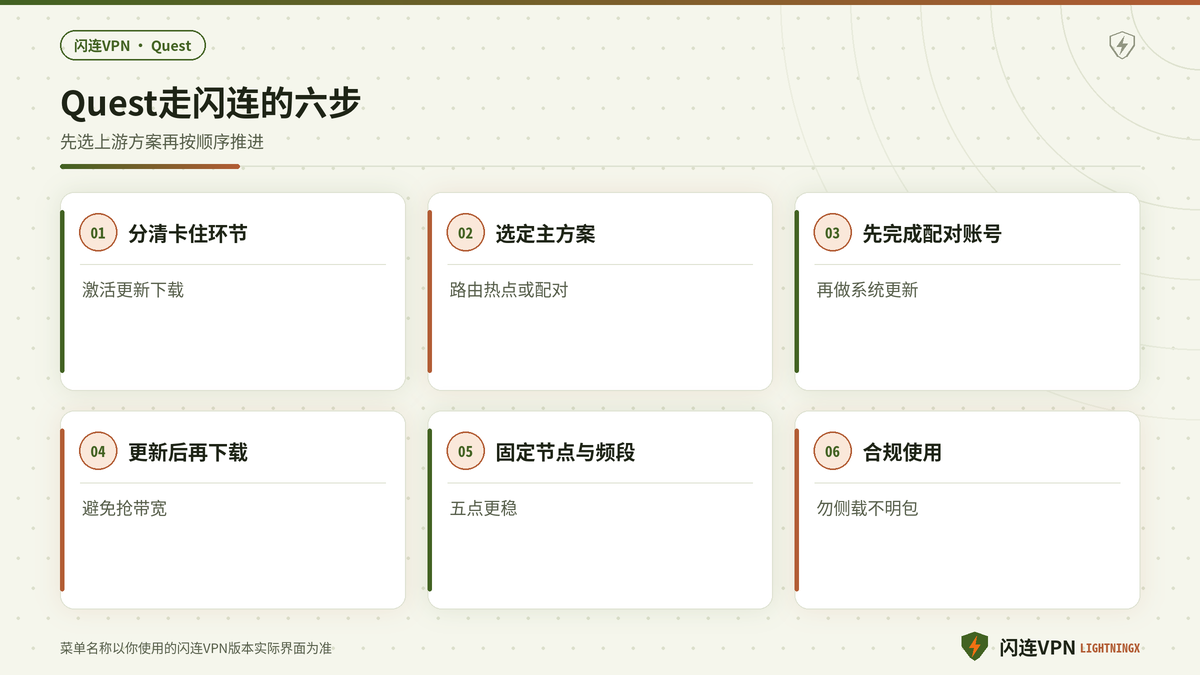Click the LIGHTNINGX label in footer
This screenshot has width=1200, height=675.
tap(1110, 649)
